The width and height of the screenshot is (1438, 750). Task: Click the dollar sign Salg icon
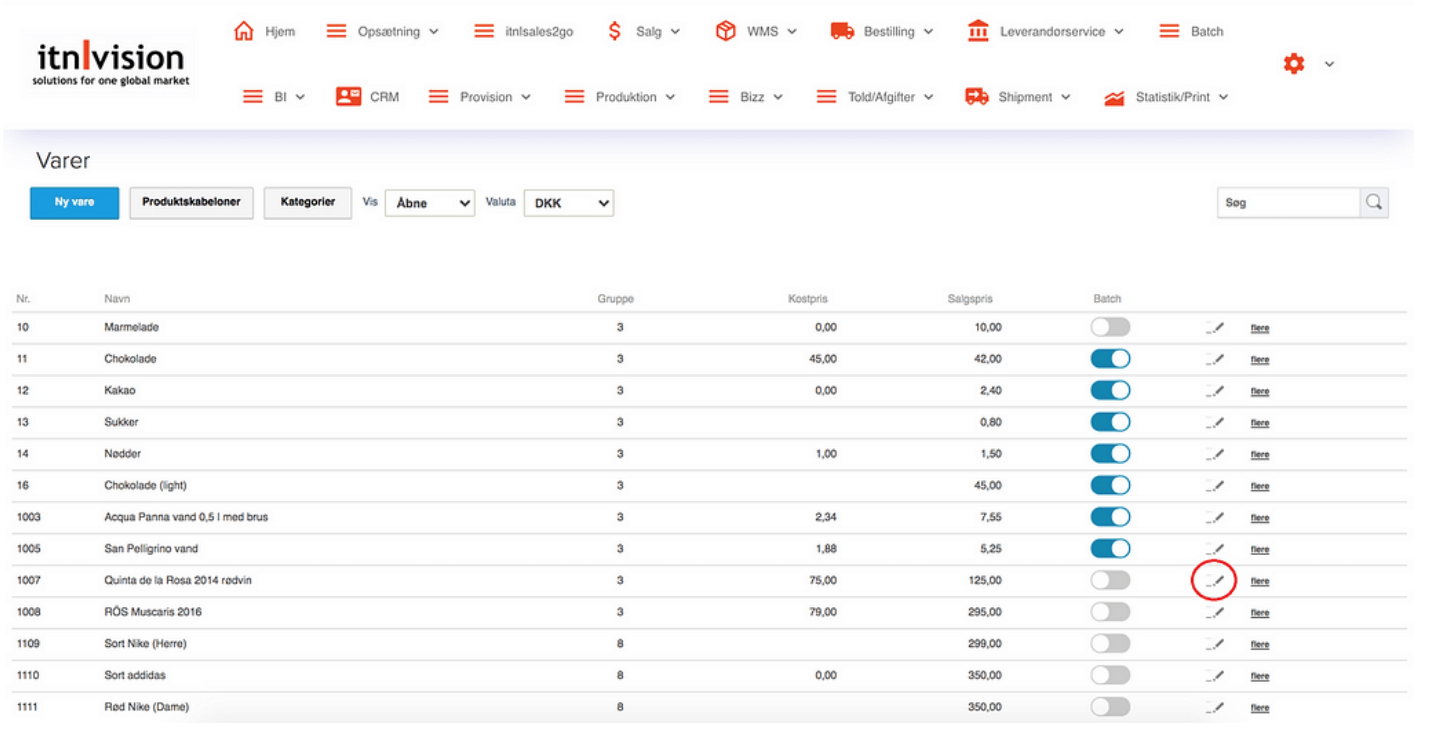(614, 31)
